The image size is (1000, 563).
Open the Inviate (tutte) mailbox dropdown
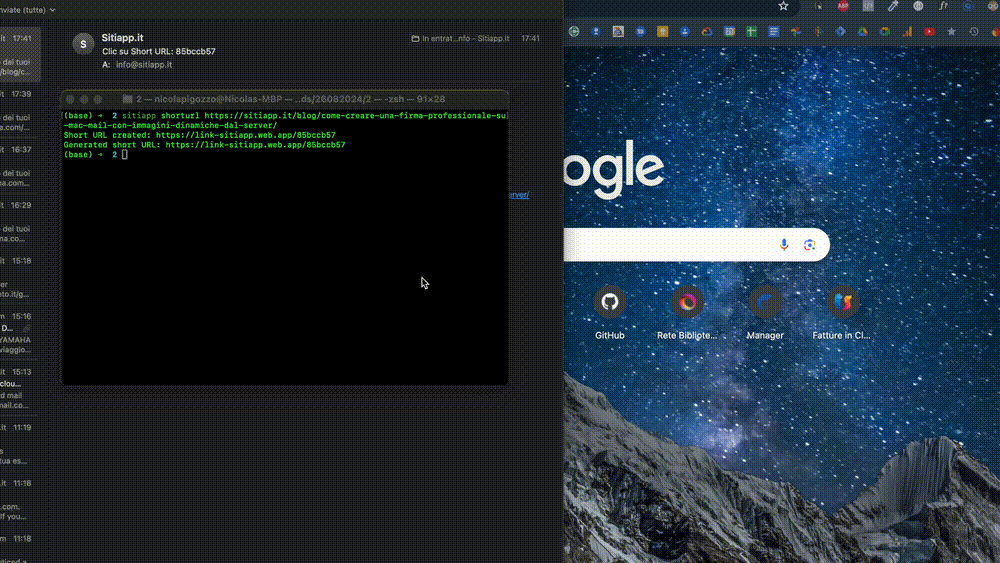point(27,10)
